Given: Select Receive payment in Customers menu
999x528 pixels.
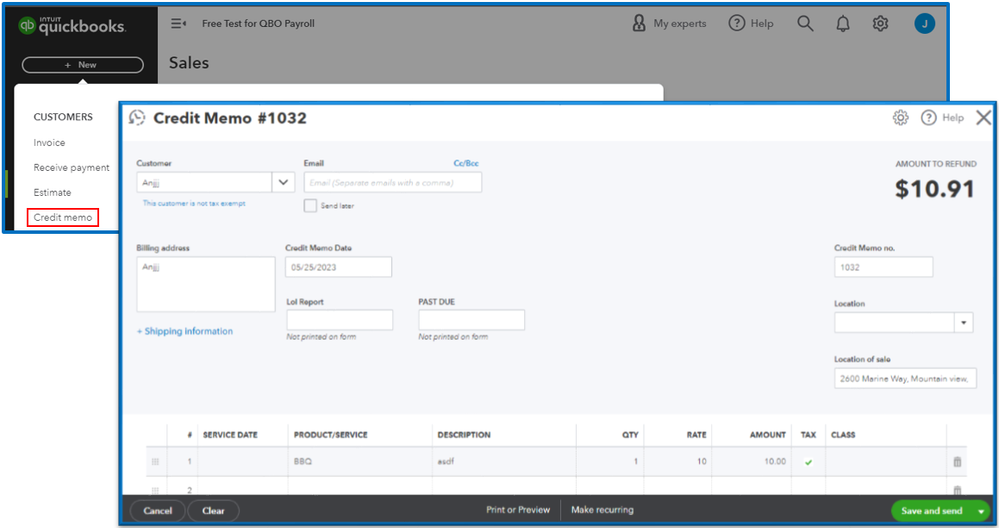Looking at the screenshot, I should (x=71, y=168).
